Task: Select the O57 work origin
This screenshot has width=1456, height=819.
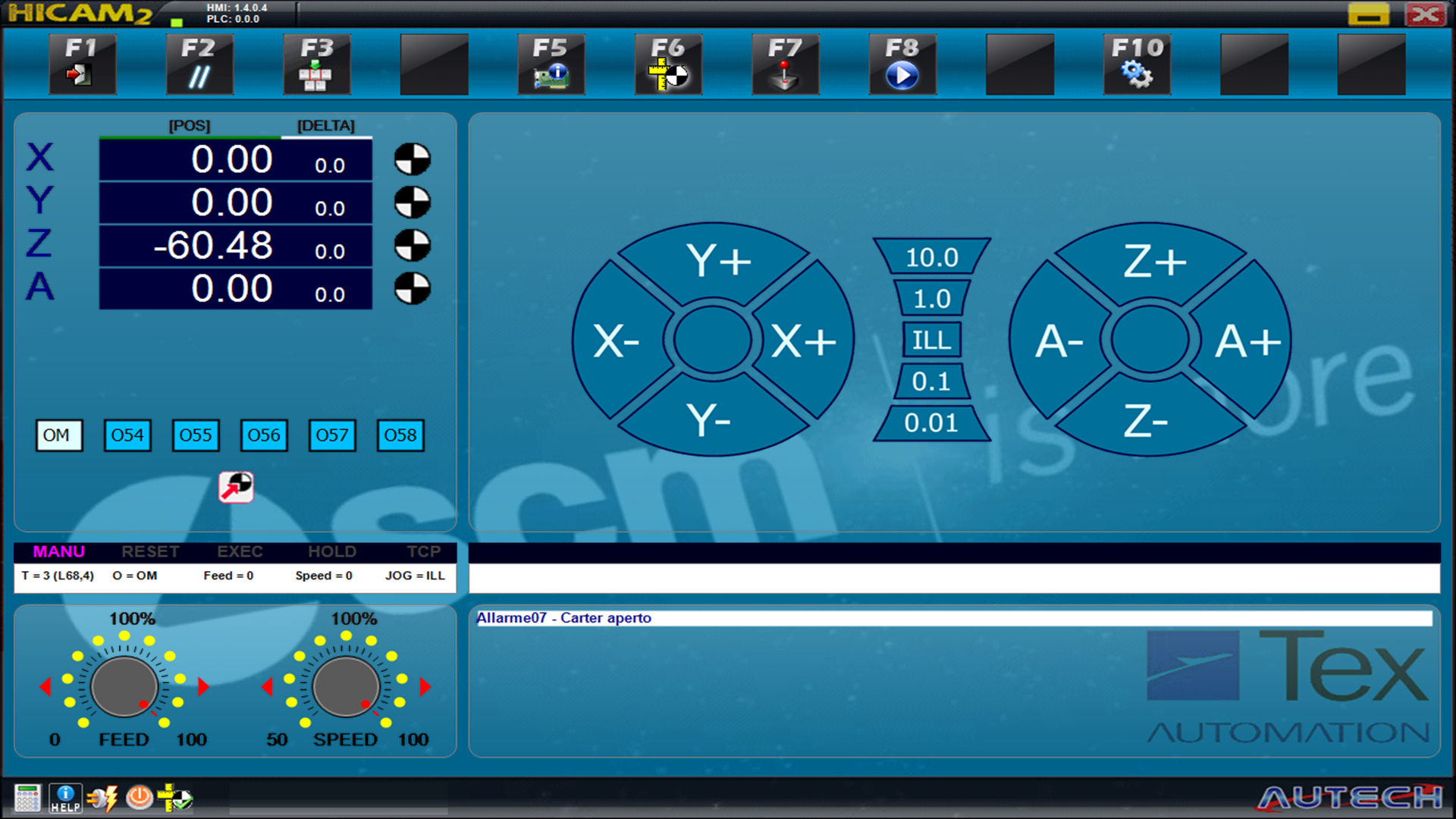Action: tap(332, 435)
